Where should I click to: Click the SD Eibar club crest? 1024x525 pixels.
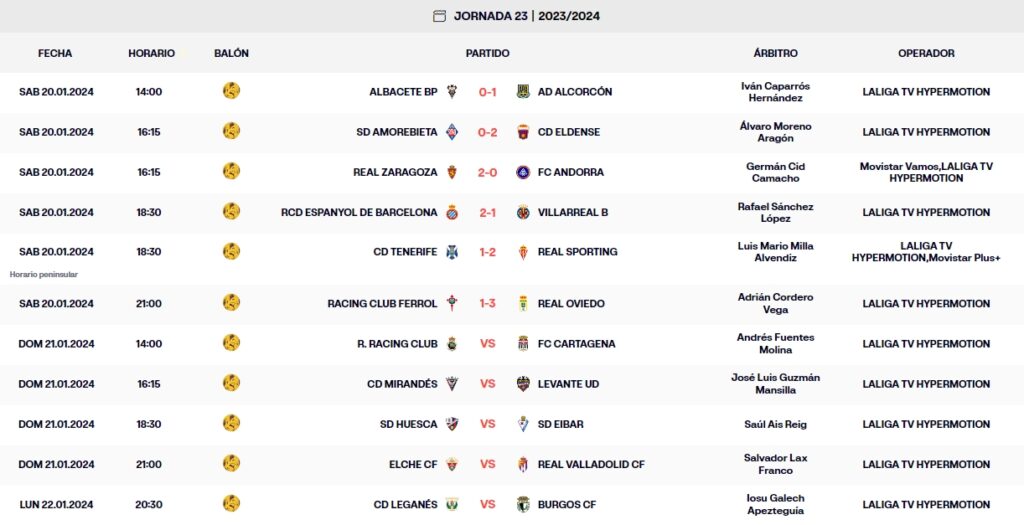pyautogui.click(x=522, y=424)
